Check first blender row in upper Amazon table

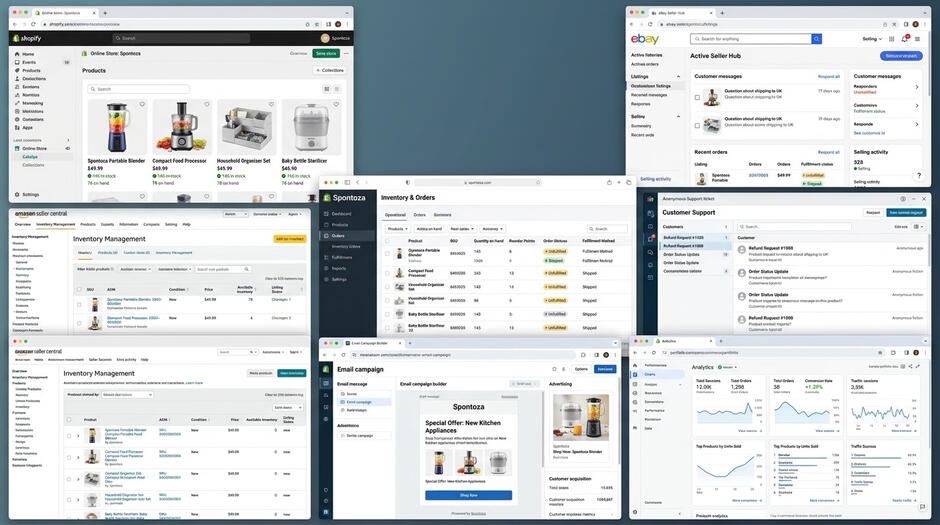pyautogui.click(x=79, y=304)
